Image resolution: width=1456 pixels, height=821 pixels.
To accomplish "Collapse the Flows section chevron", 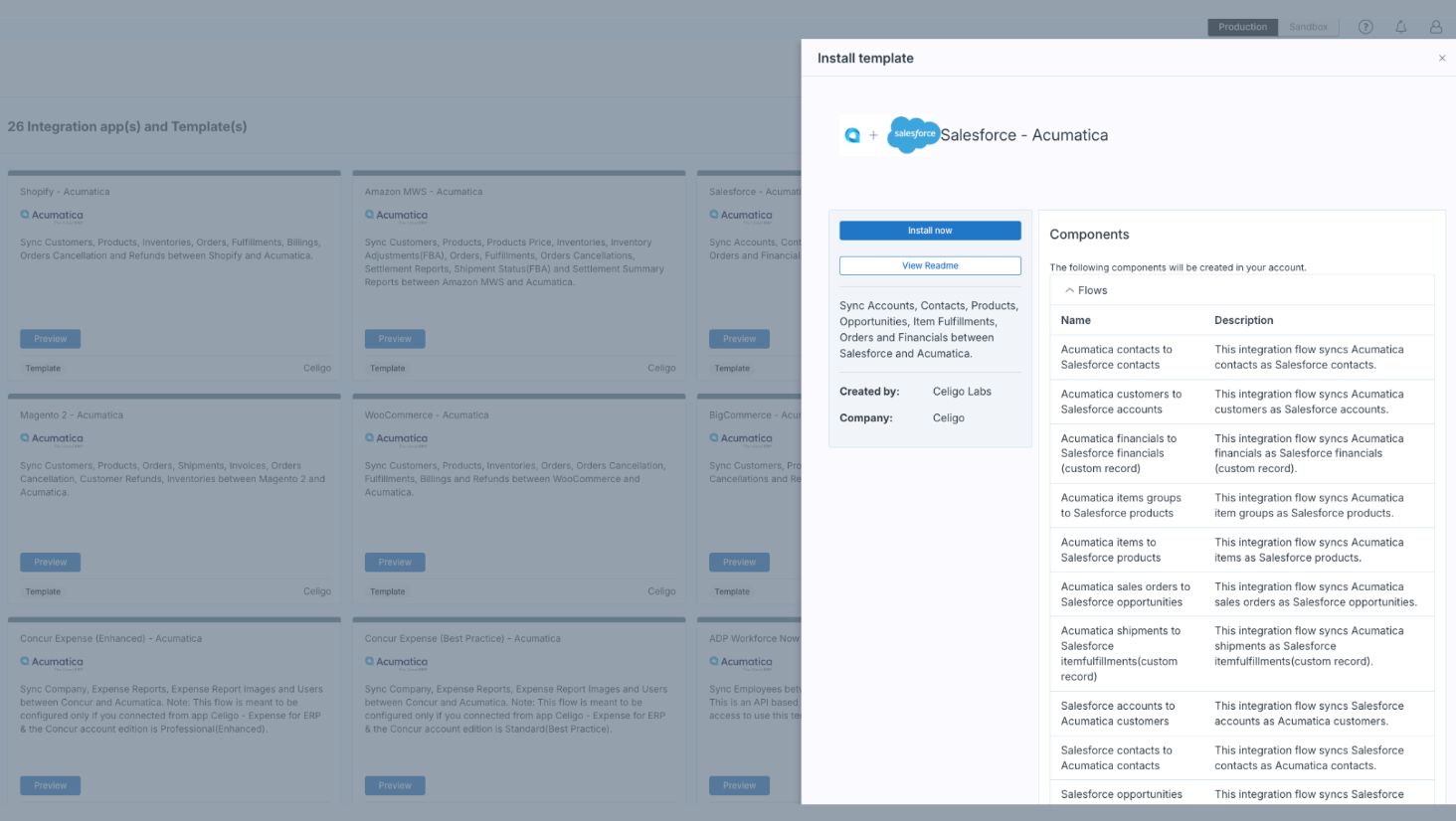I will [1069, 290].
